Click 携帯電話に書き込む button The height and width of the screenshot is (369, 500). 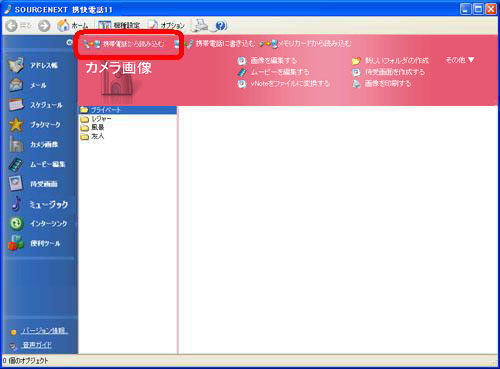pyautogui.click(x=215, y=44)
